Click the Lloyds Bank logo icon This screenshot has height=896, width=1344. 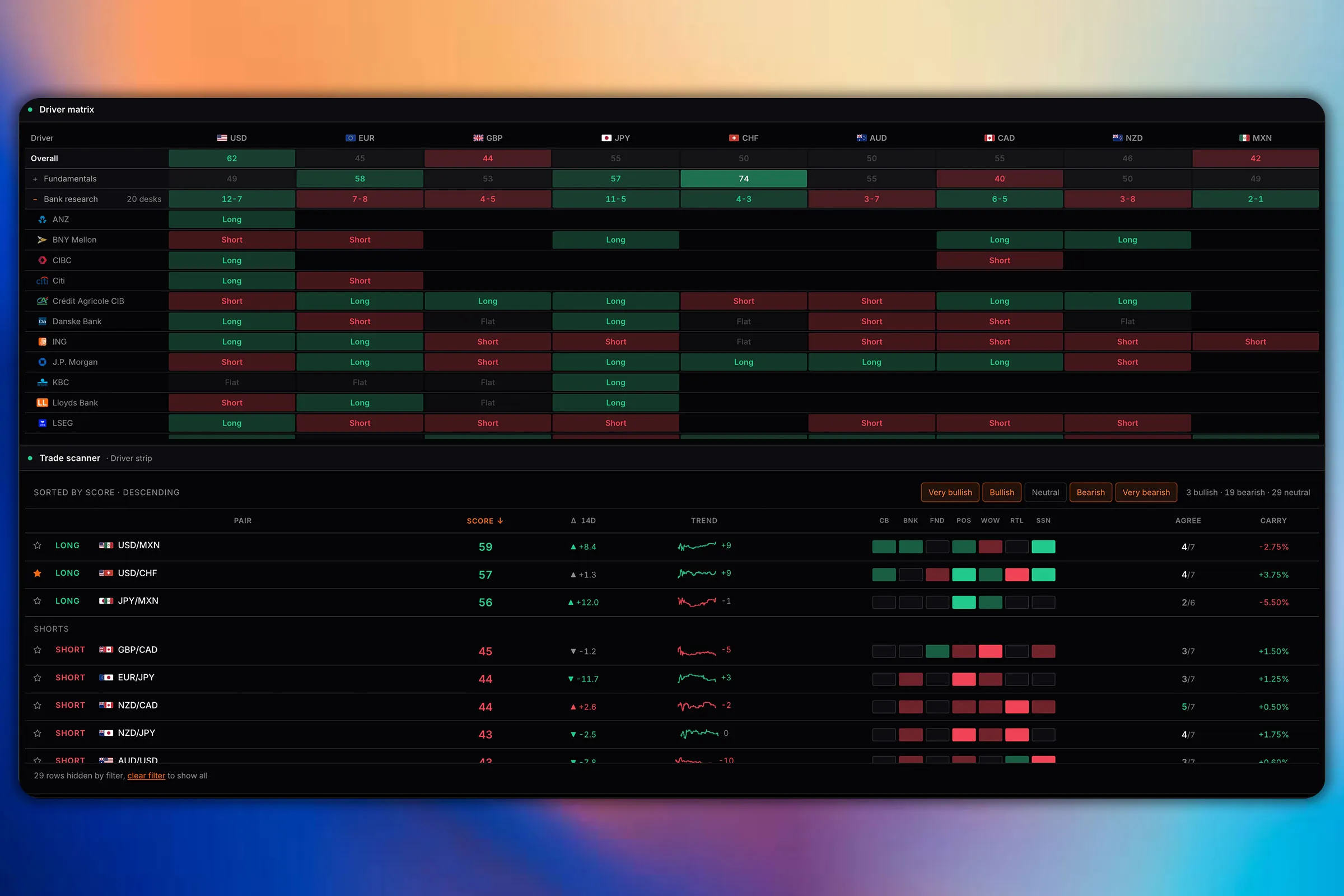tap(43, 403)
